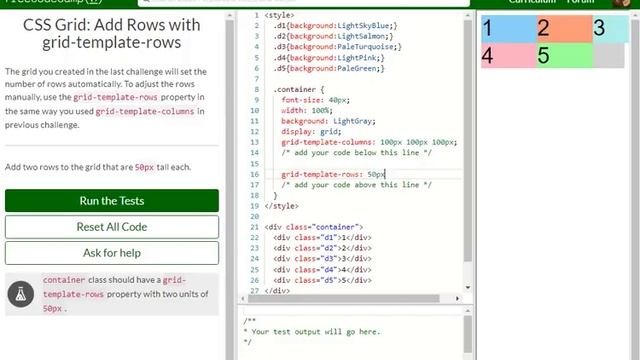Viewport: 640px width, 360px height.
Task: Click the editor vertical scrollbar thumb
Action: point(468,141)
